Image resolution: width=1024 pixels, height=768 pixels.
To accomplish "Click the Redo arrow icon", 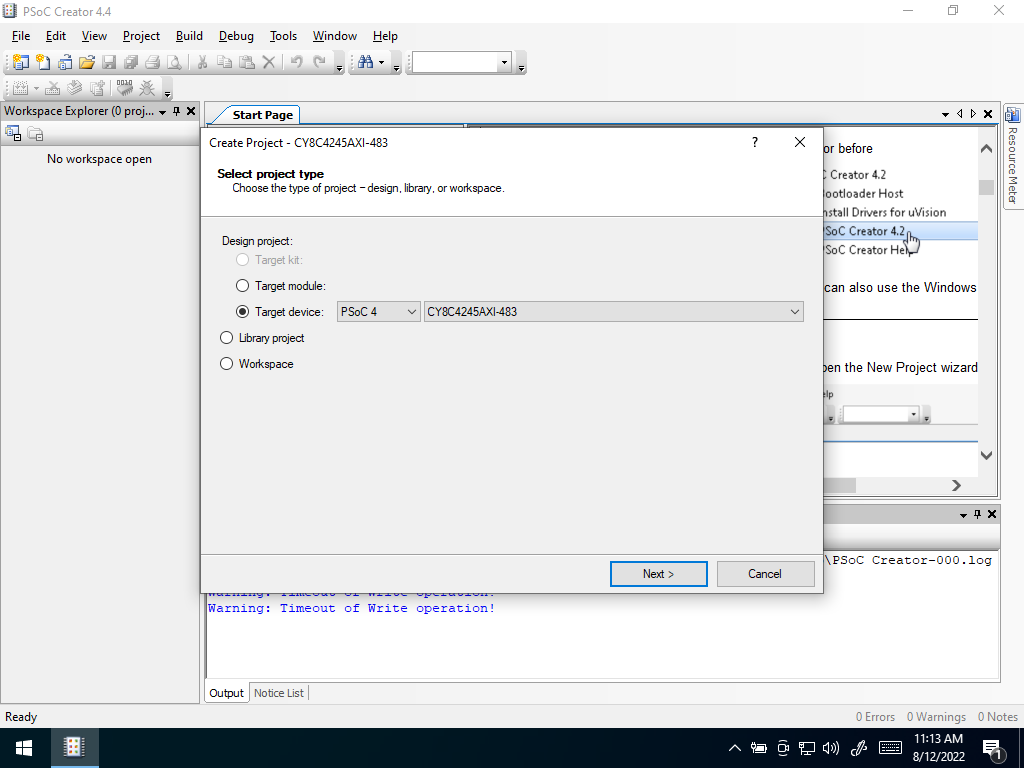I will tap(319, 62).
